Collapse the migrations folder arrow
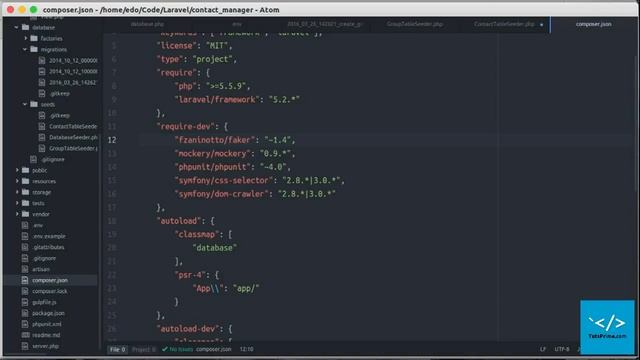Screen dimensions: 640x360 click(25, 49)
